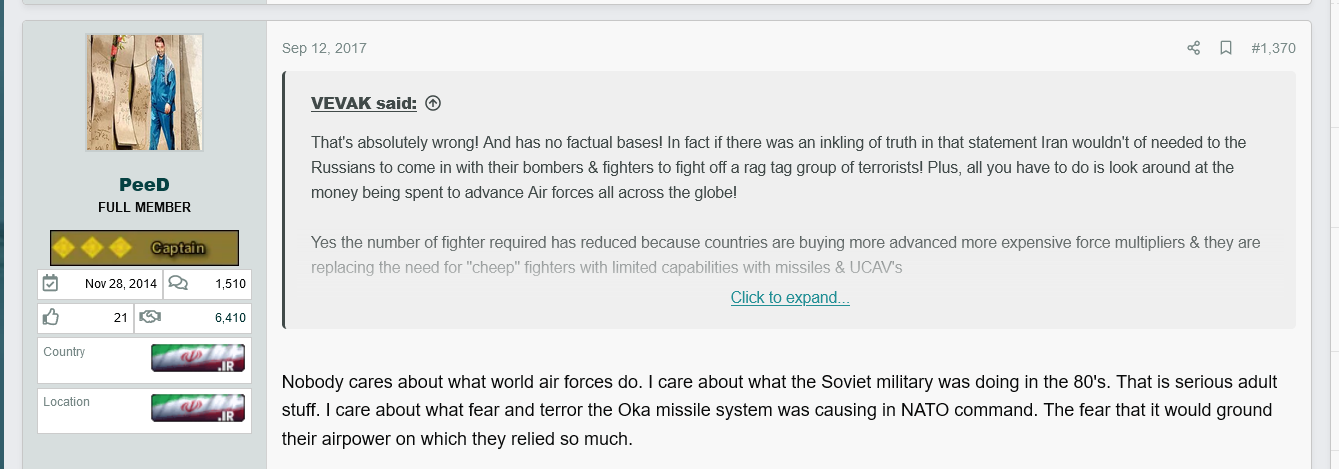Click the Nov 28, 2014 join date
Image resolution: width=1339 pixels, height=469 pixels.
click(121, 284)
